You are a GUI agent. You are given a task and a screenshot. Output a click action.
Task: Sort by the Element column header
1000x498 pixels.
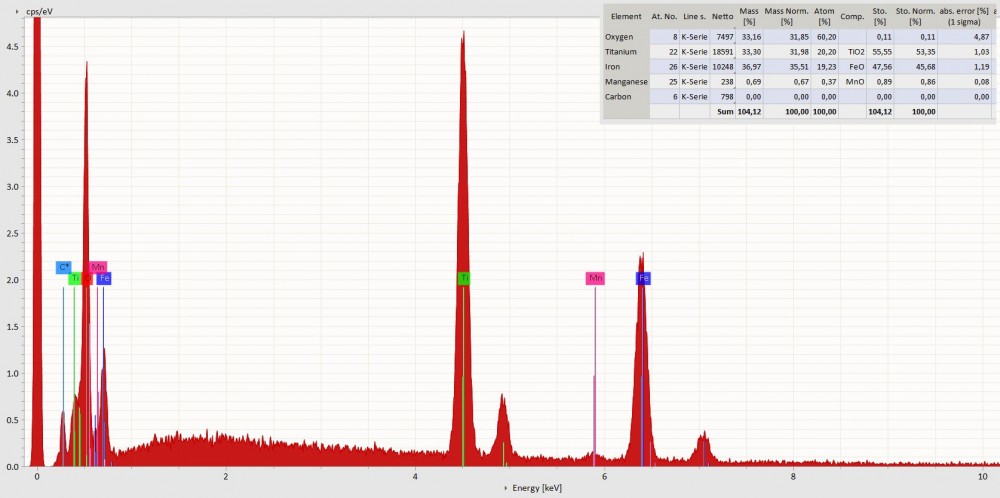click(x=626, y=17)
